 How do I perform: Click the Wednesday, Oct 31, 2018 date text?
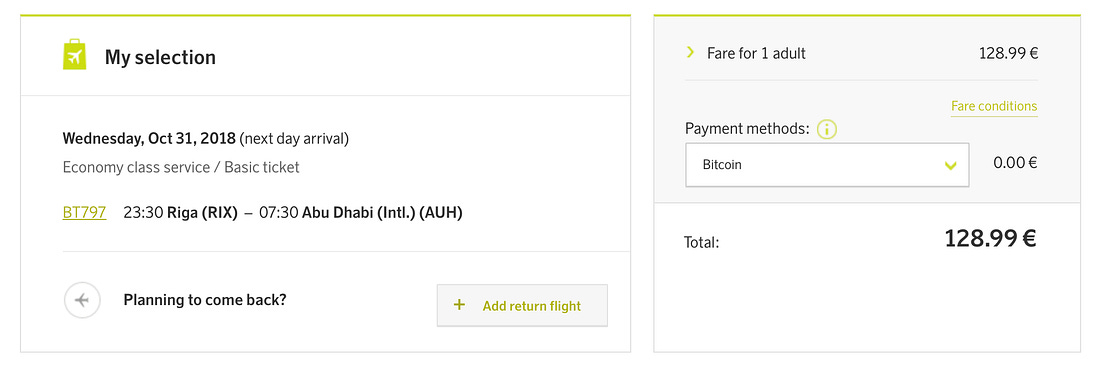[x=149, y=138]
